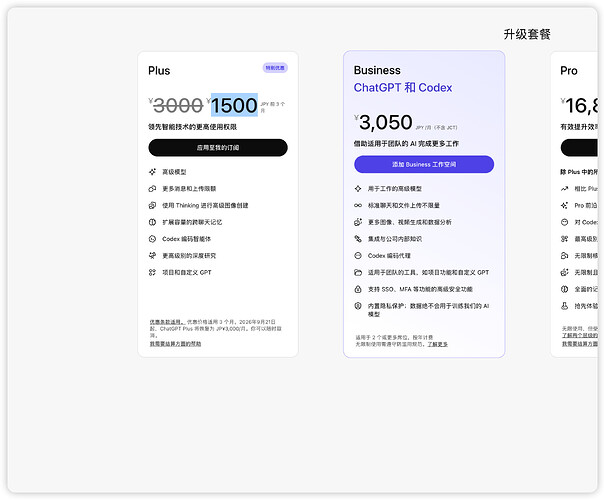Click the struck-through 3000 price

(178, 106)
